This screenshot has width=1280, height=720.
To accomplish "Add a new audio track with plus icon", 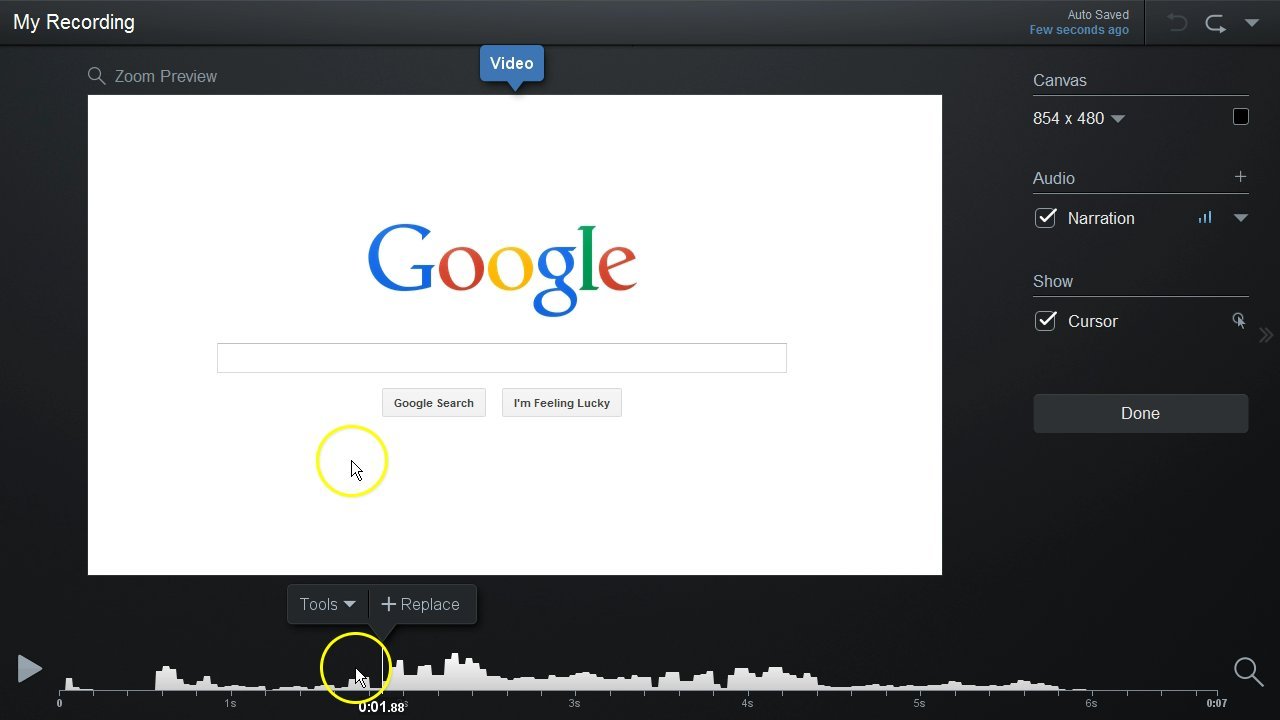I will coord(1241,177).
